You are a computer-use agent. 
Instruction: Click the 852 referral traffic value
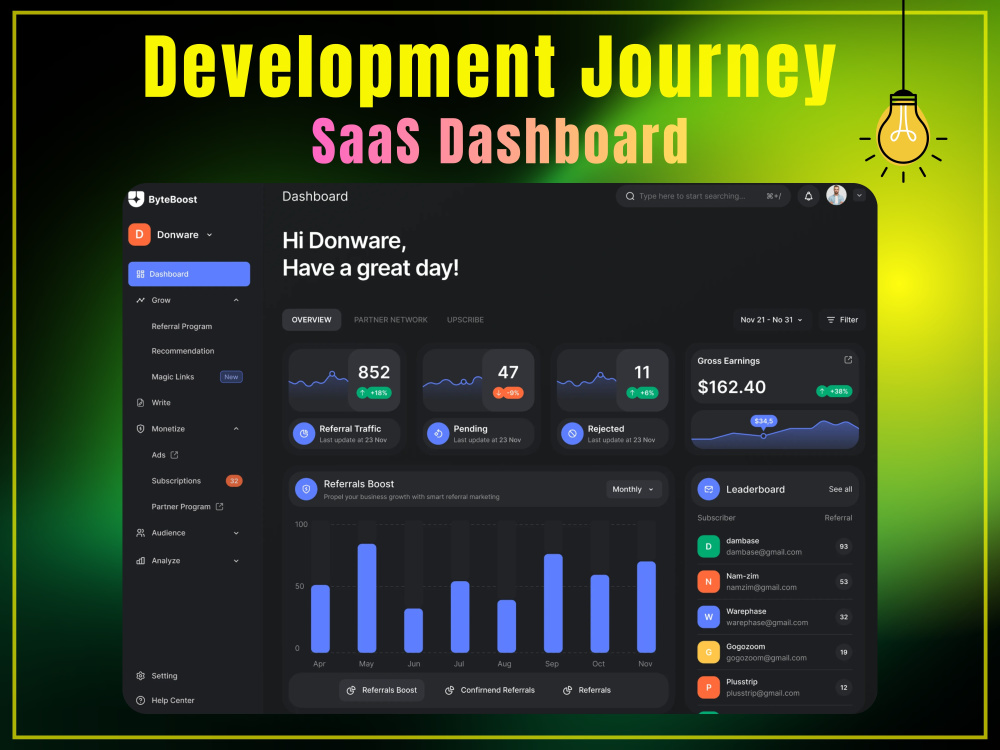[374, 372]
